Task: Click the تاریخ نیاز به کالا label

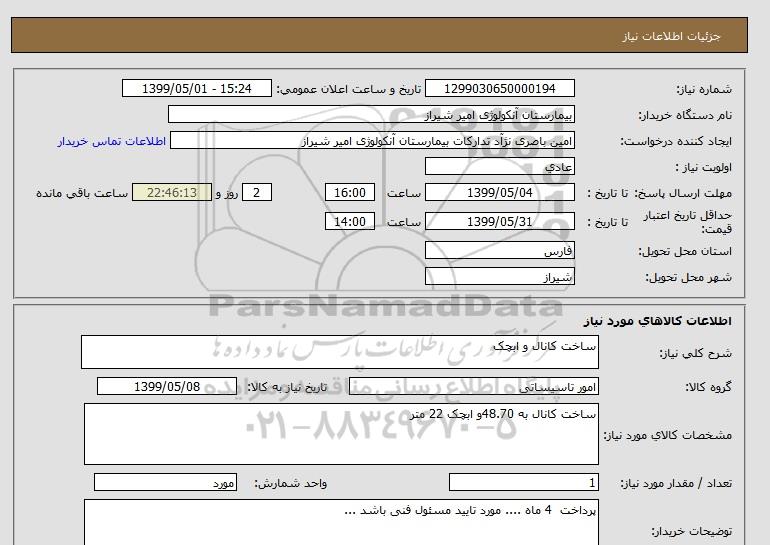Action: pyautogui.click(x=287, y=387)
